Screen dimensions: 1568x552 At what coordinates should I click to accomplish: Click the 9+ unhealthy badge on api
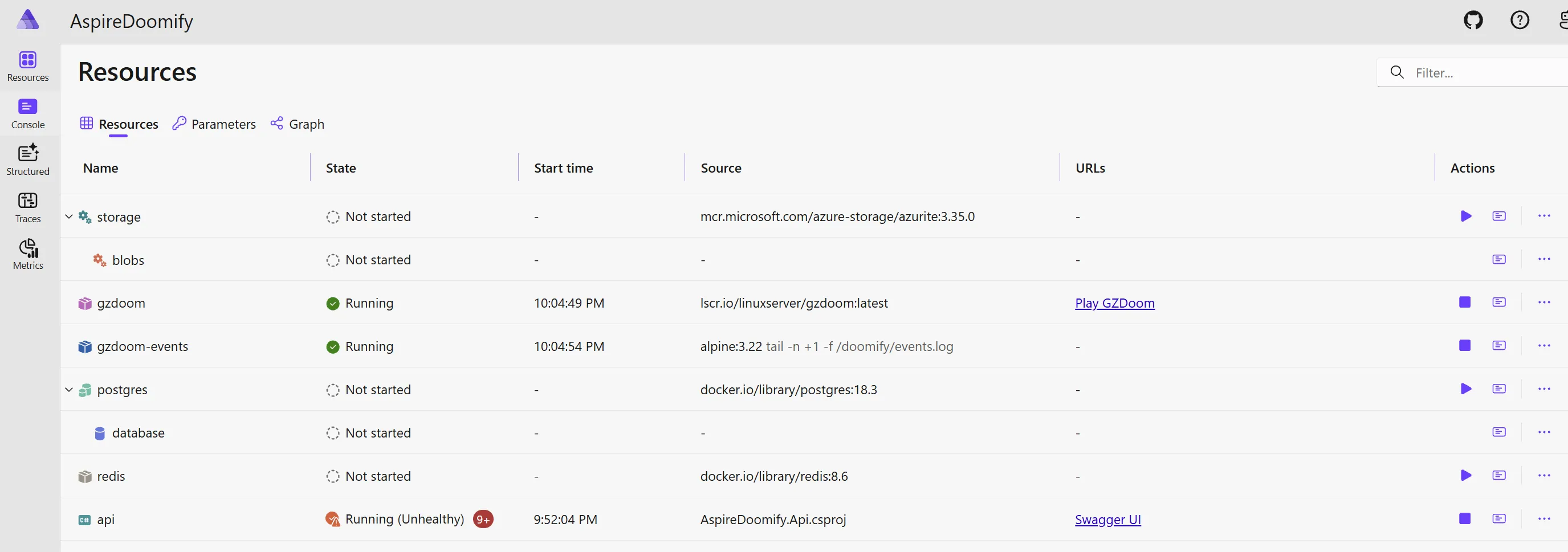coord(483,519)
